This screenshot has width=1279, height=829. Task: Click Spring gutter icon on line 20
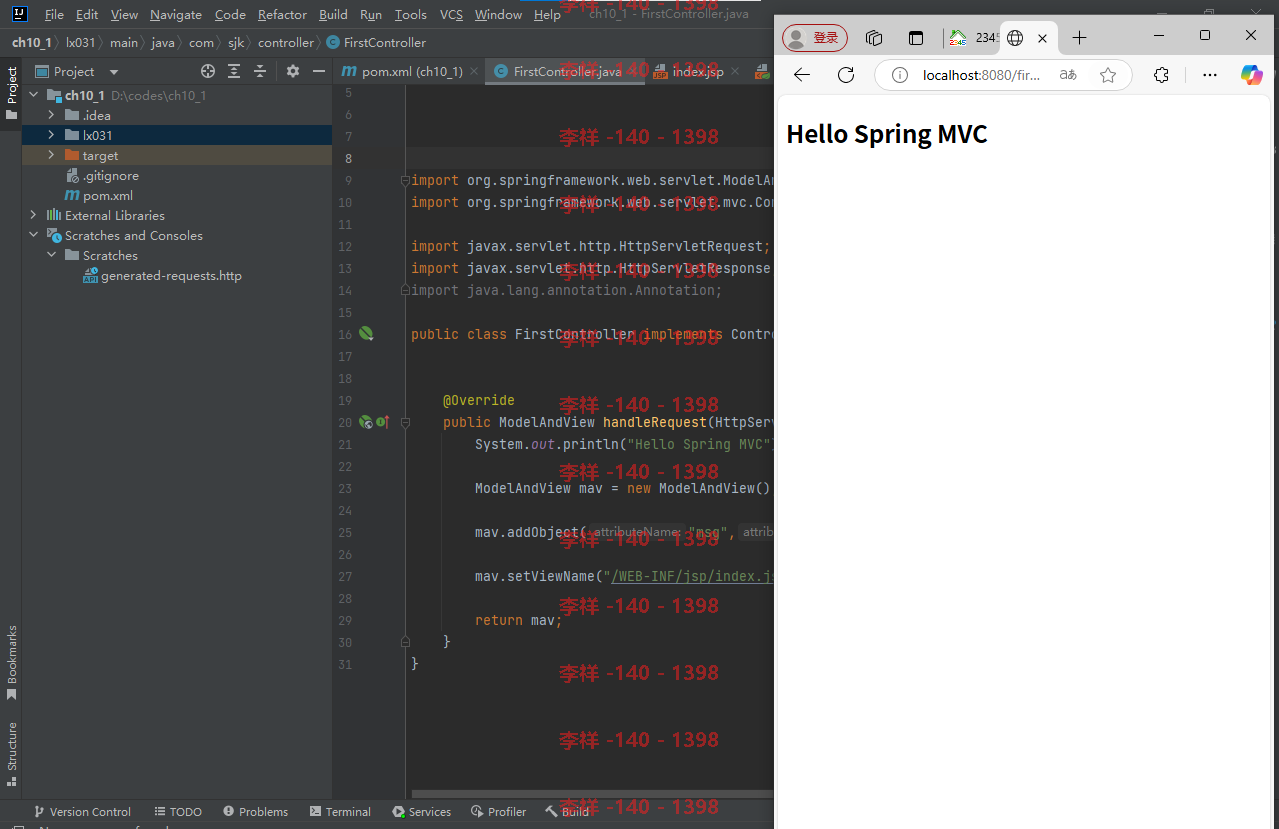[365, 422]
